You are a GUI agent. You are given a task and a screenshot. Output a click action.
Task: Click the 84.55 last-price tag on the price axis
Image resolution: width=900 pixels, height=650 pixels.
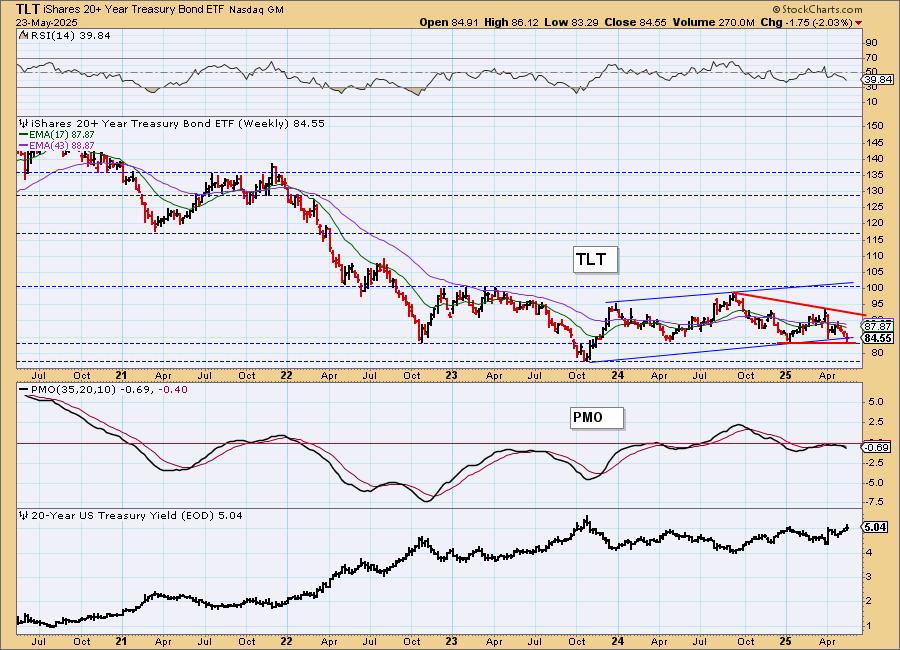[878, 338]
